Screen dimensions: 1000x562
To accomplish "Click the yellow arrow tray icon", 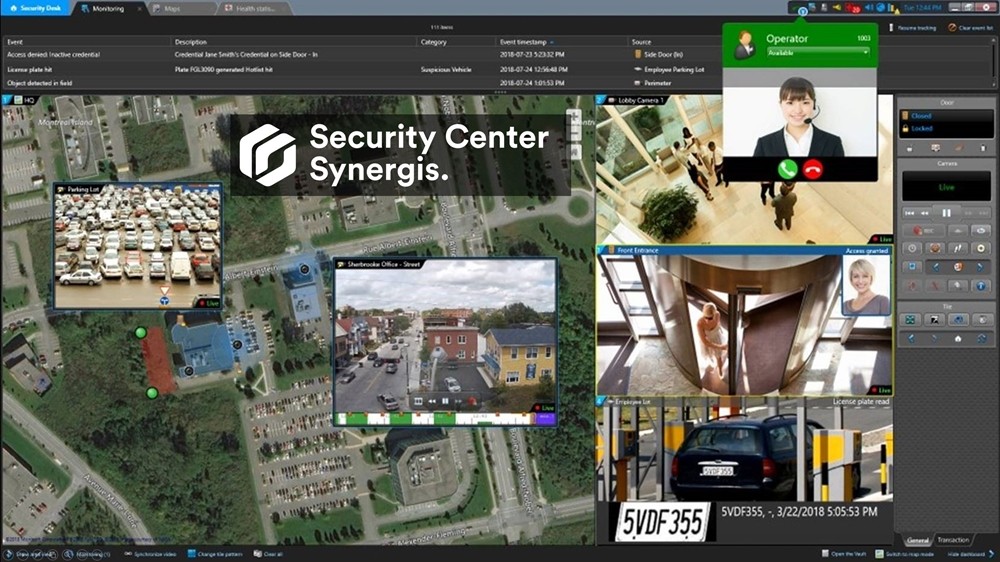I will tap(836, 8).
